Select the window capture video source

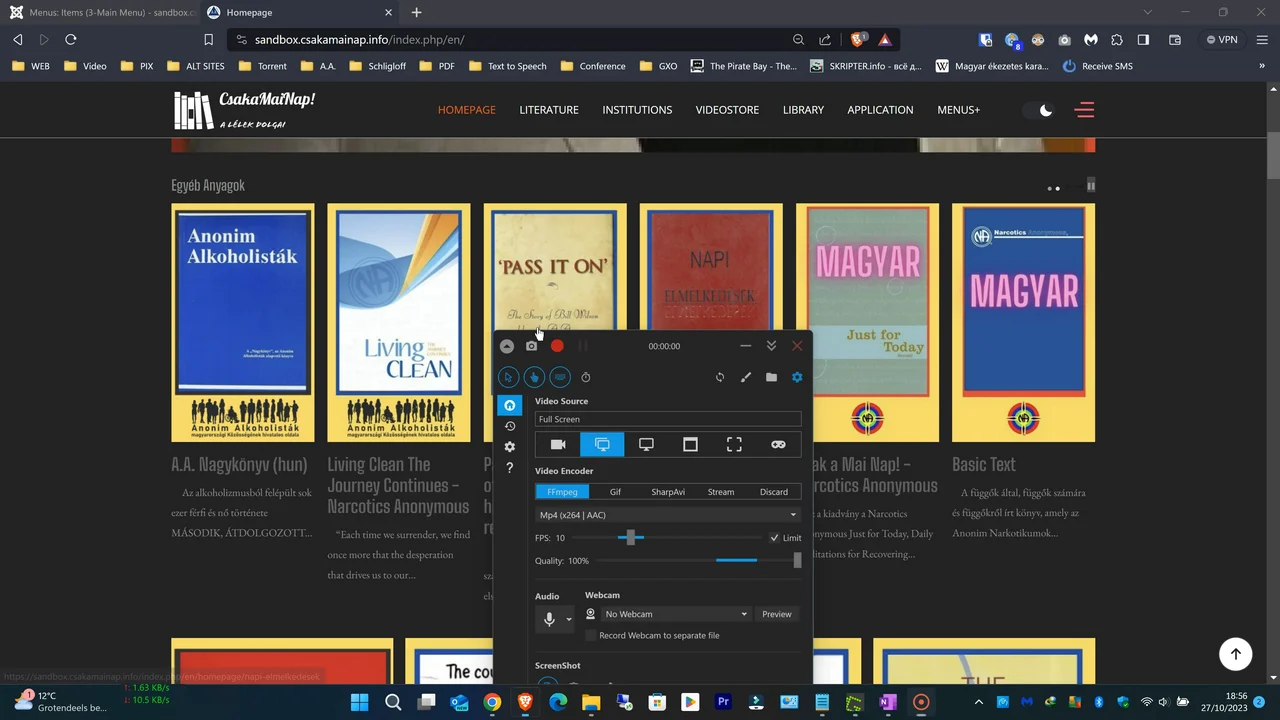pyautogui.click(x=690, y=444)
